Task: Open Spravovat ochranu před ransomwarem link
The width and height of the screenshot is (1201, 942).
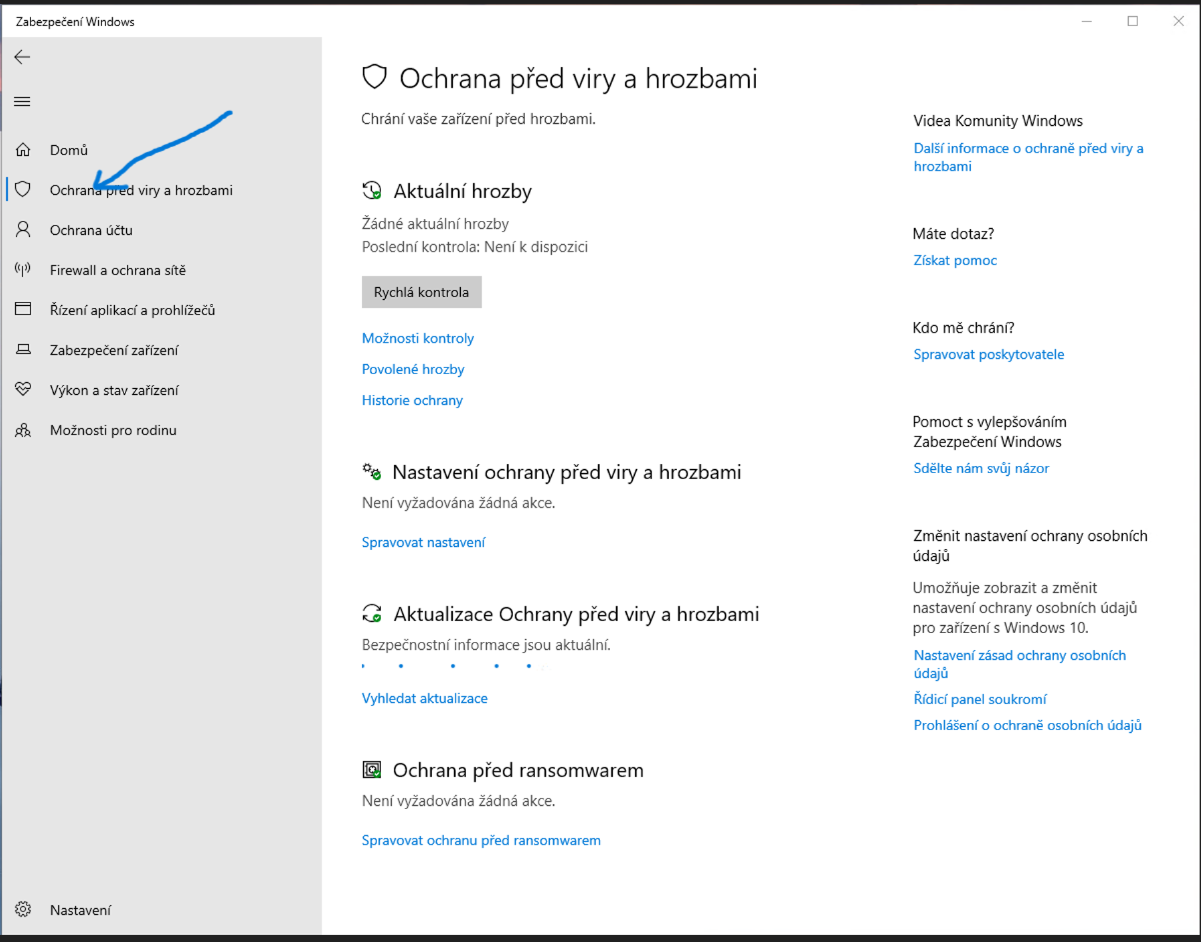Action: [x=481, y=840]
